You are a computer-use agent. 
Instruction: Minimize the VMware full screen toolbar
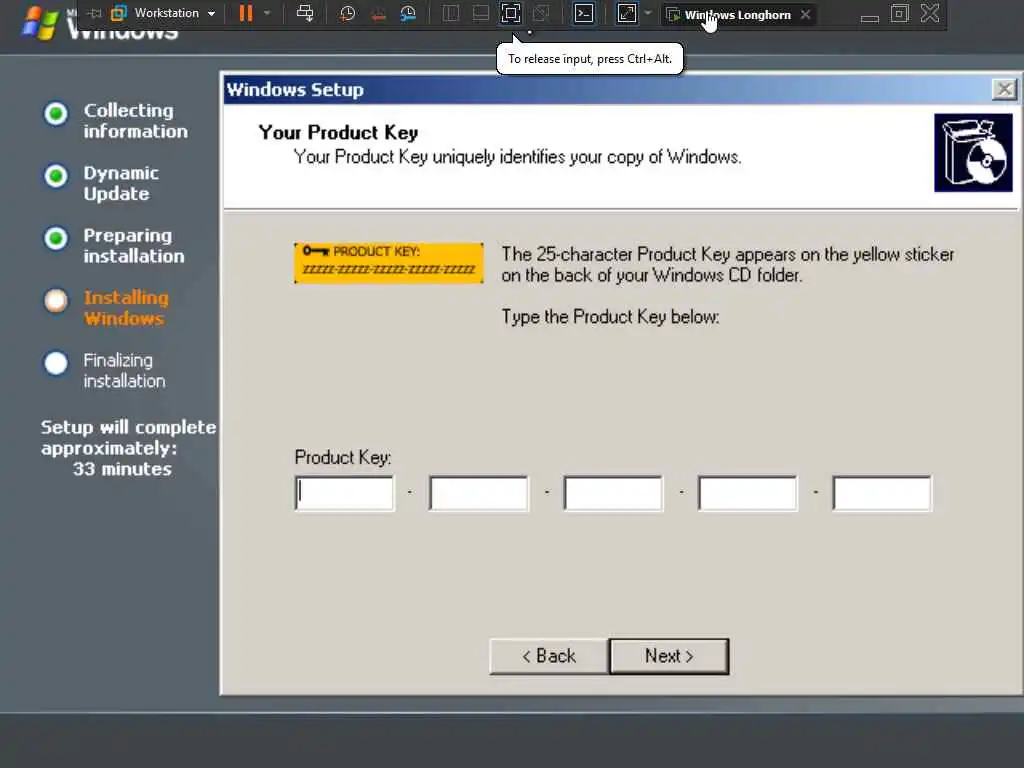(870, 18)
